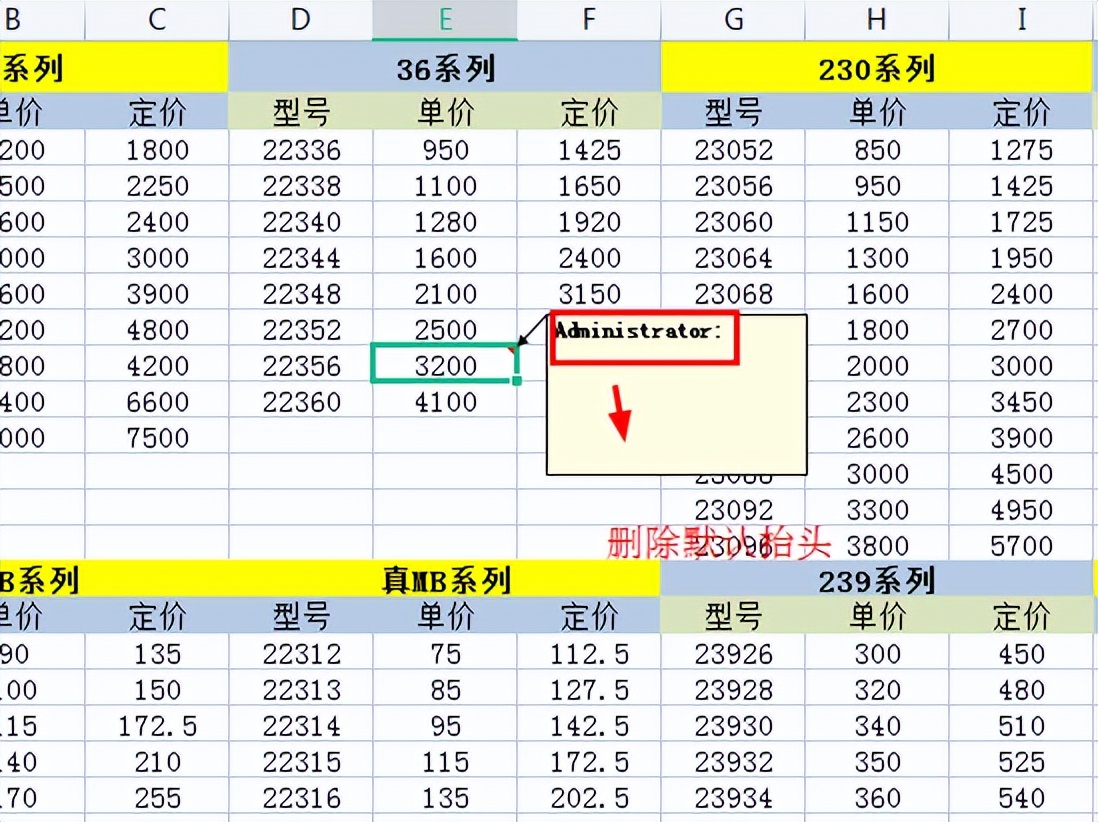1098x822 pixels.
Task: Click the merged header cell '36系列'
Action: point(445,68)
